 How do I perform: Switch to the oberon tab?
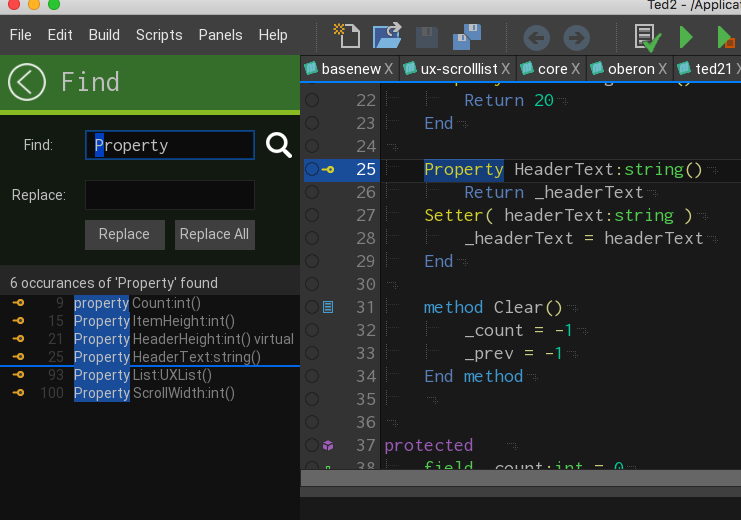(623, 69)
